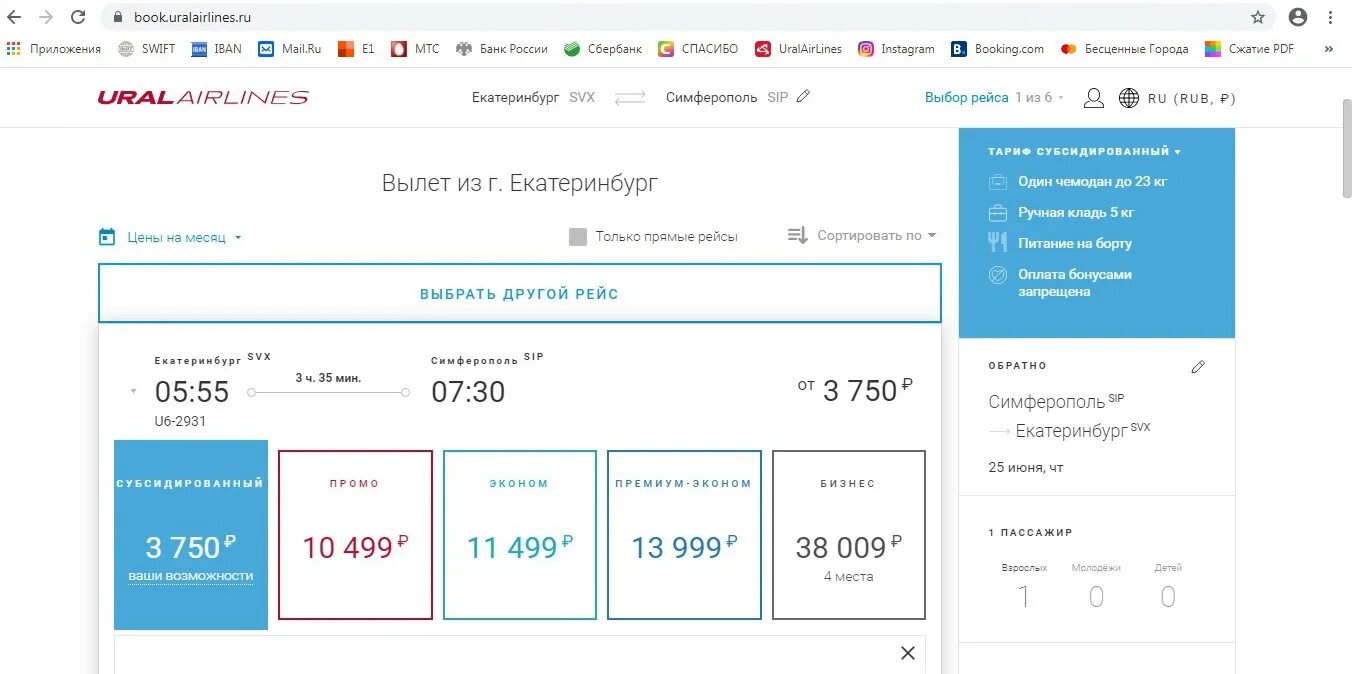The height and width of the screenshot is (674, 1352).
Task: Open the Booking.com bookmark
Action: click(998, 48)
